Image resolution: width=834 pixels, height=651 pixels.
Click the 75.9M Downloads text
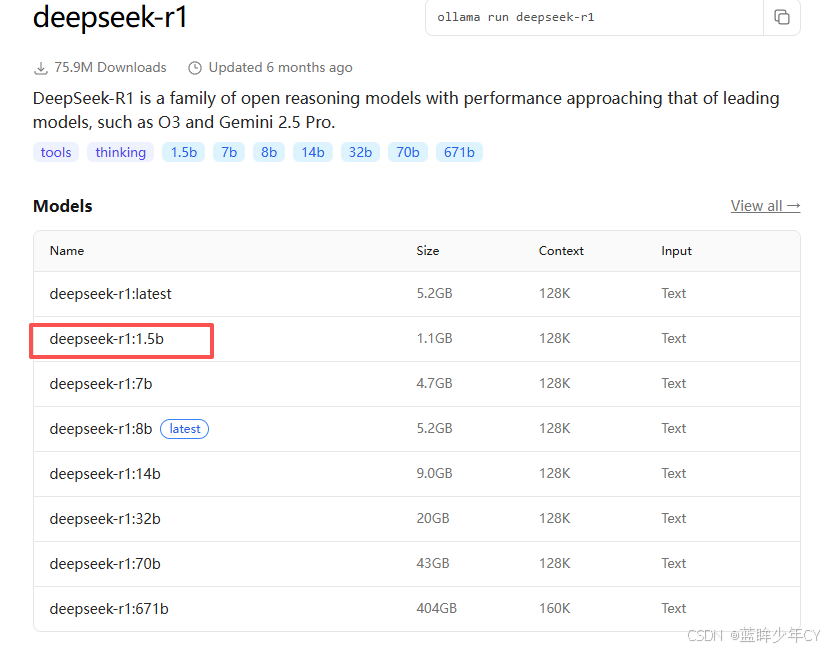click(x=111, y=68)
